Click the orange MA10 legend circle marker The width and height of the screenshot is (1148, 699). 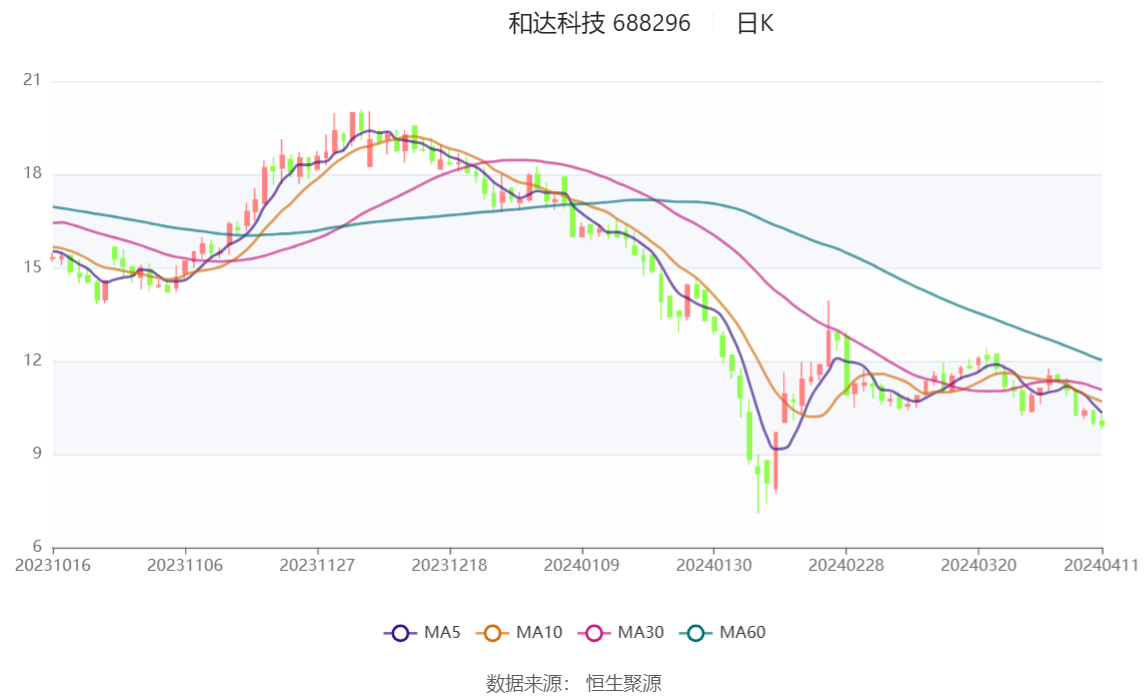(x=492, y=633)
